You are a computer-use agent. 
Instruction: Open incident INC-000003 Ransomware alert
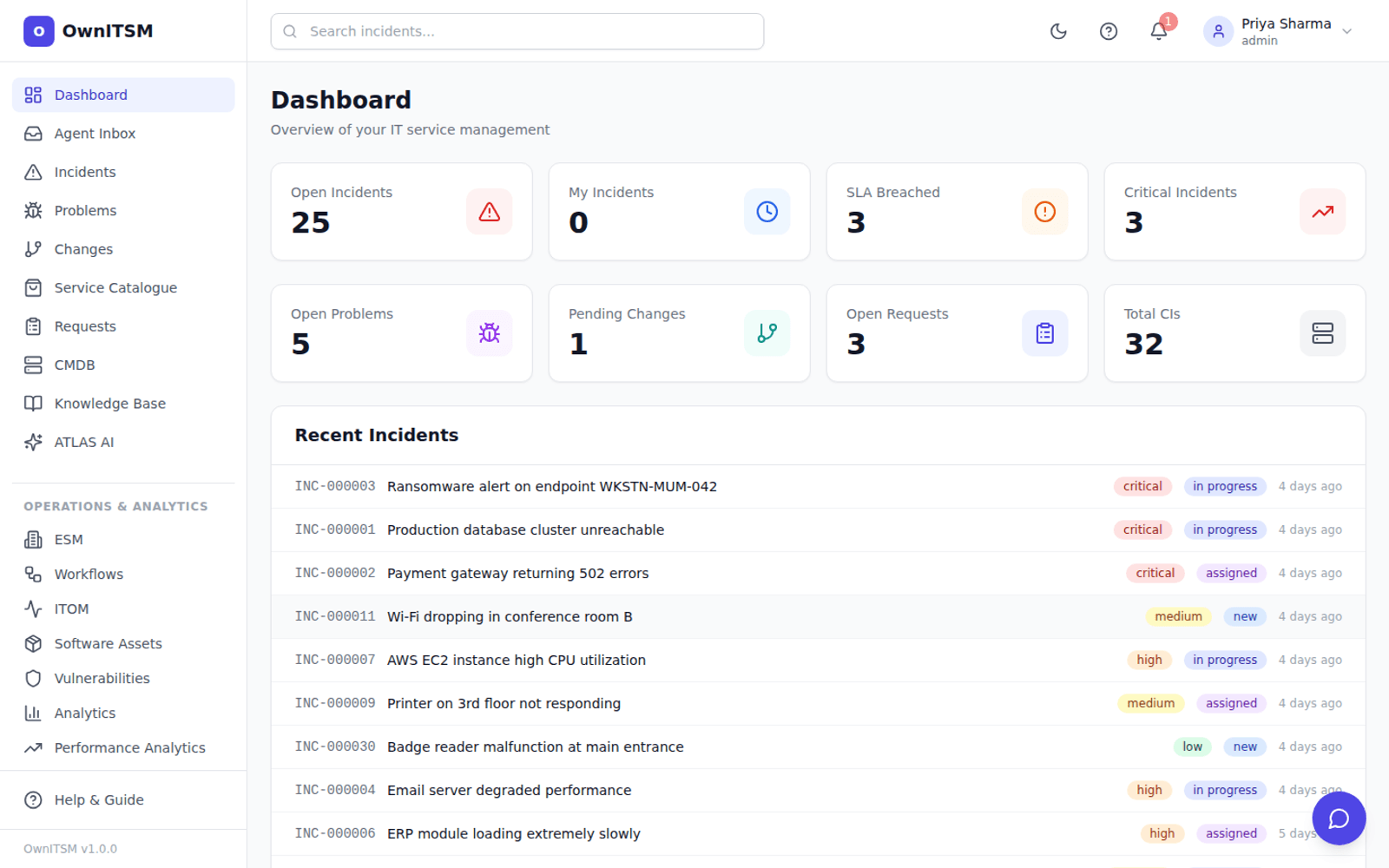pos(818,487)
